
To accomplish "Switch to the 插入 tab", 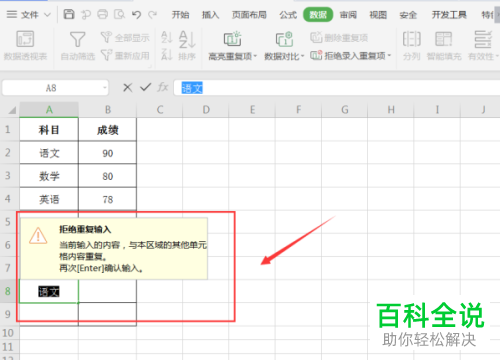I will pos(211,15).
